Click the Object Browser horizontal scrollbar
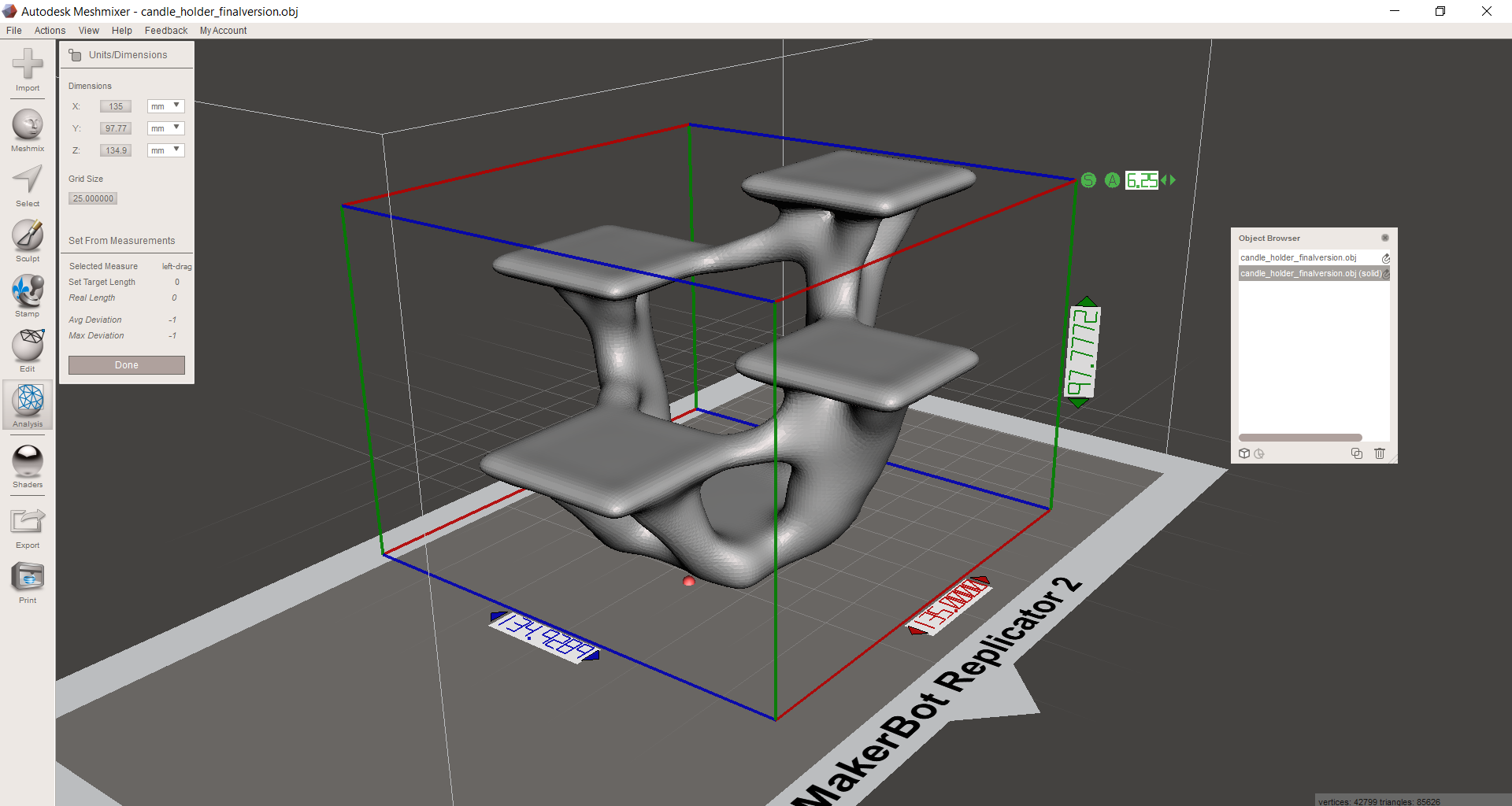The height and width of the screenshot is (806, 1512). click(x=1300, y=438)
